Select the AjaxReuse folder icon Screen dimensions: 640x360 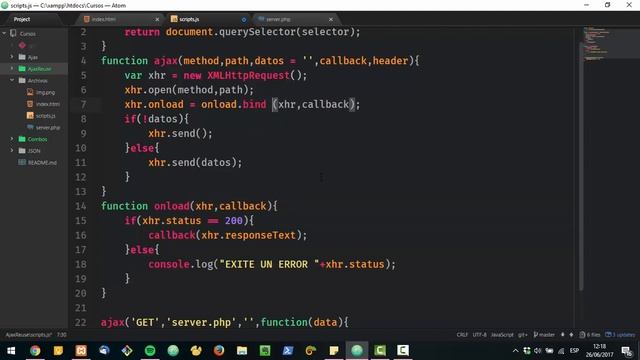coord(22,69)
